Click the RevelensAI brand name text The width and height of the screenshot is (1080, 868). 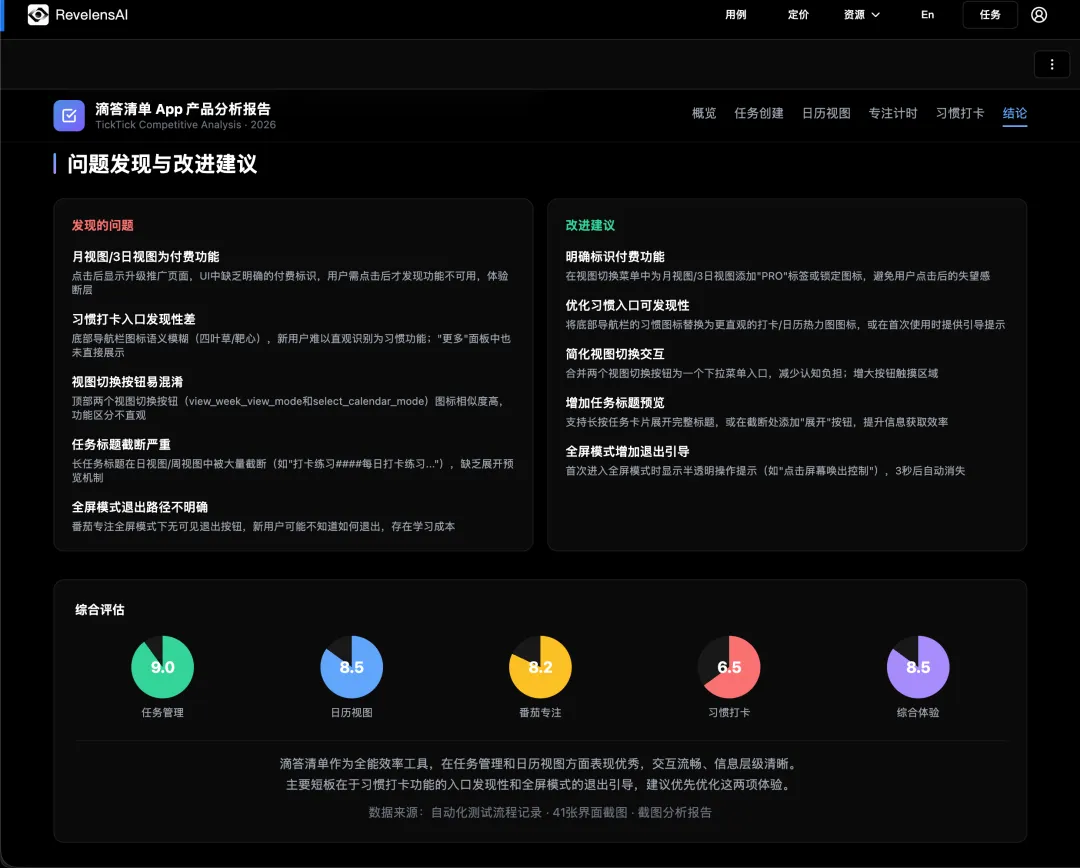coord(92,14)
